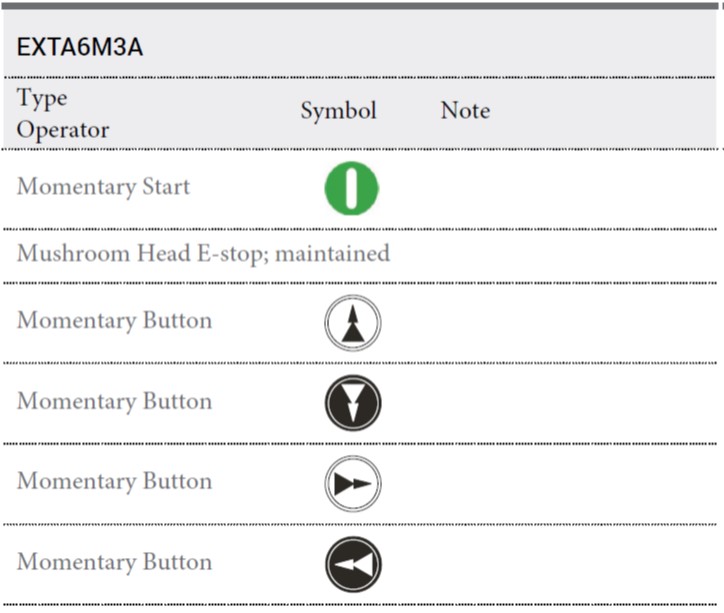Viewport: 724px width, 613px height.
Task: Click the white right-arrow button symbol
Action: pos(353,484)
